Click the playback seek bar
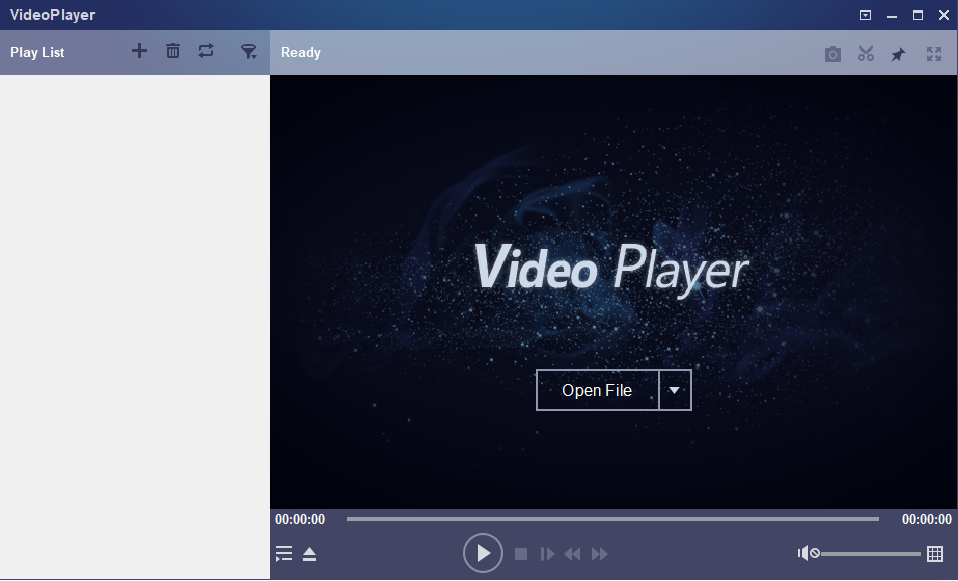958x581 pixels. pos(613,519)
